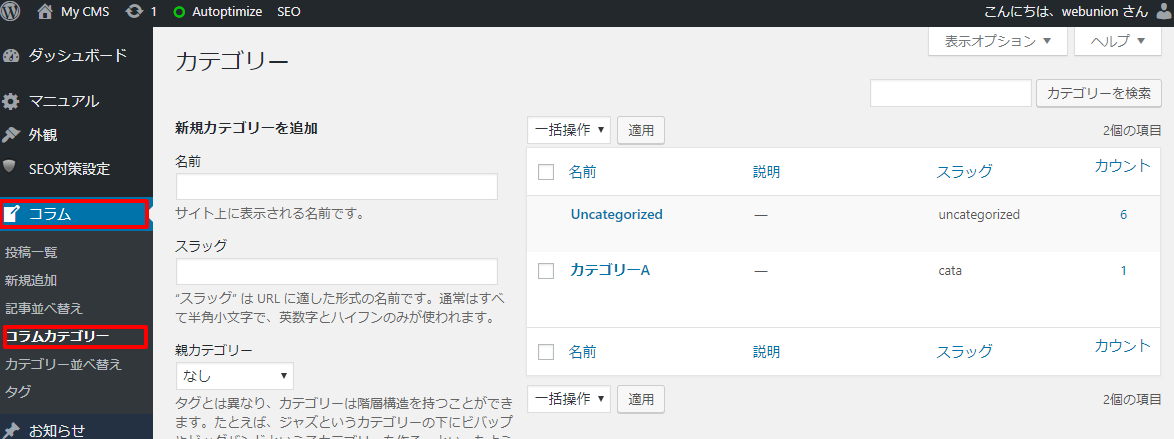Expand the 表示オプション panel
Viewport: 1174px width, 439px height.
(x=997, y=41)
